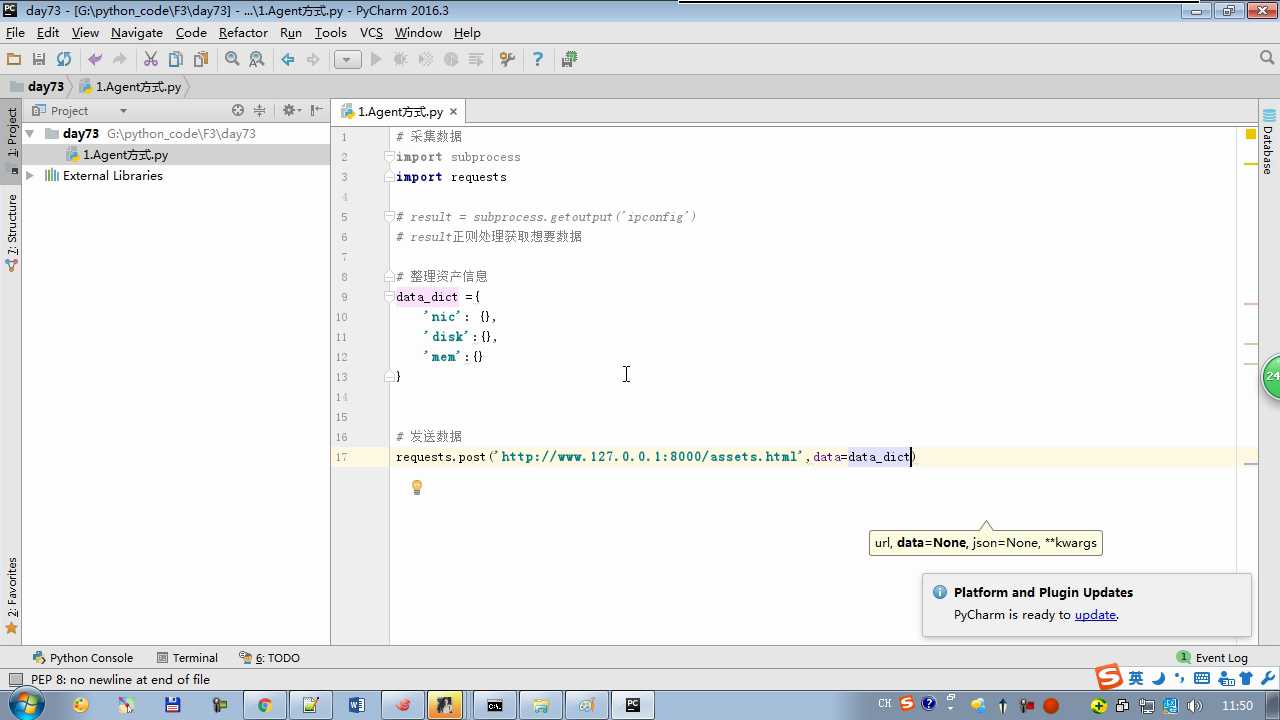
Task: Click the yellow intention lightbulb icon
Action: [x=417, y=487]
